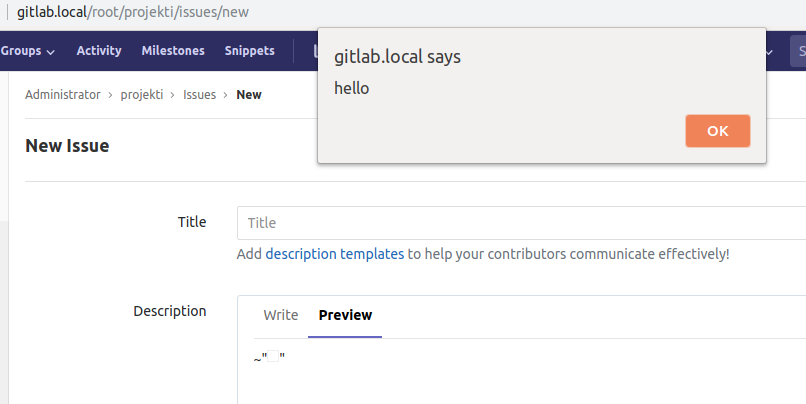Viewport: 806px width, 404px height.
Task: Click the browser address bar URL
Action: [x=133, y=13]
